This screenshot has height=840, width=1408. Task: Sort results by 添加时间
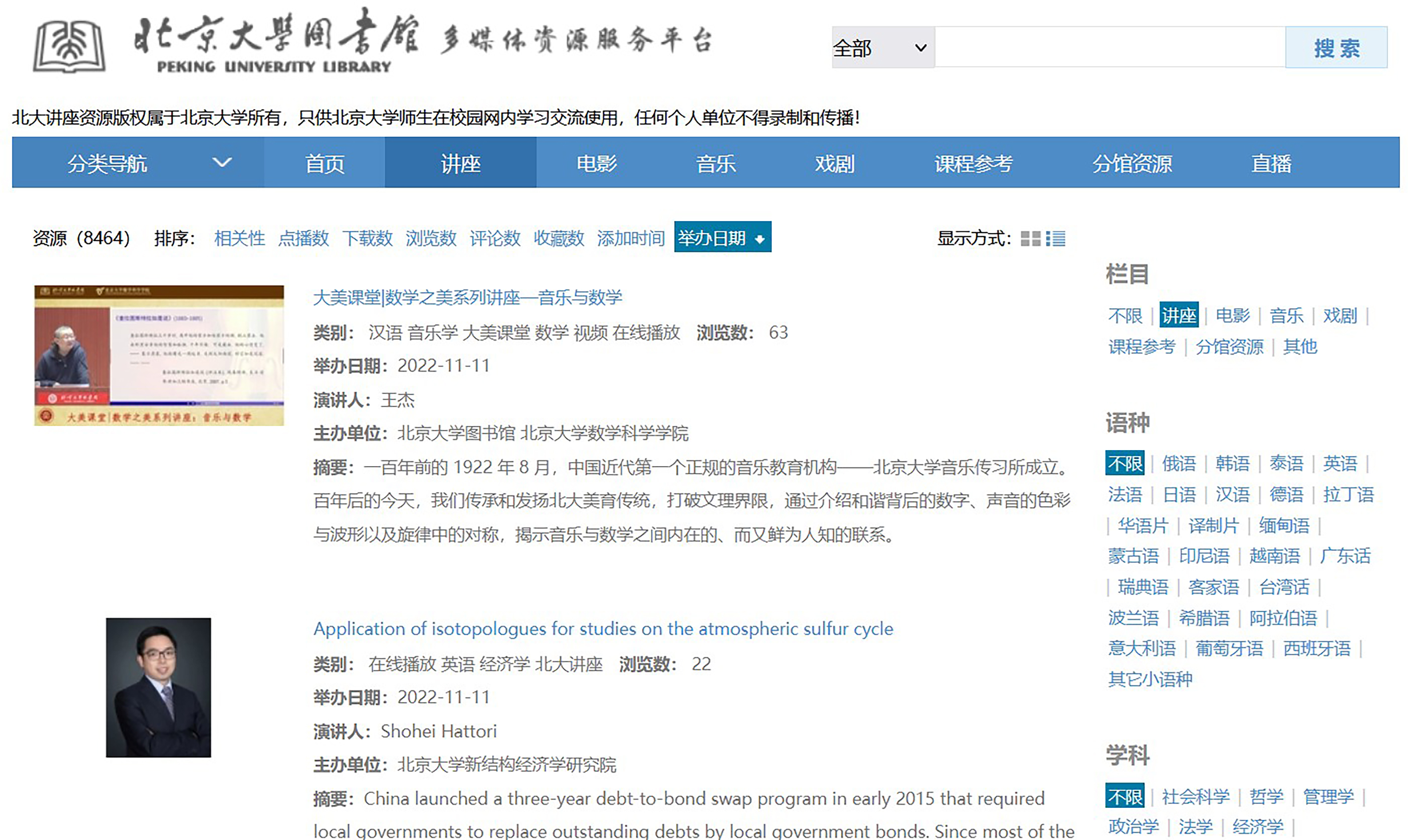tap(631, 238)
